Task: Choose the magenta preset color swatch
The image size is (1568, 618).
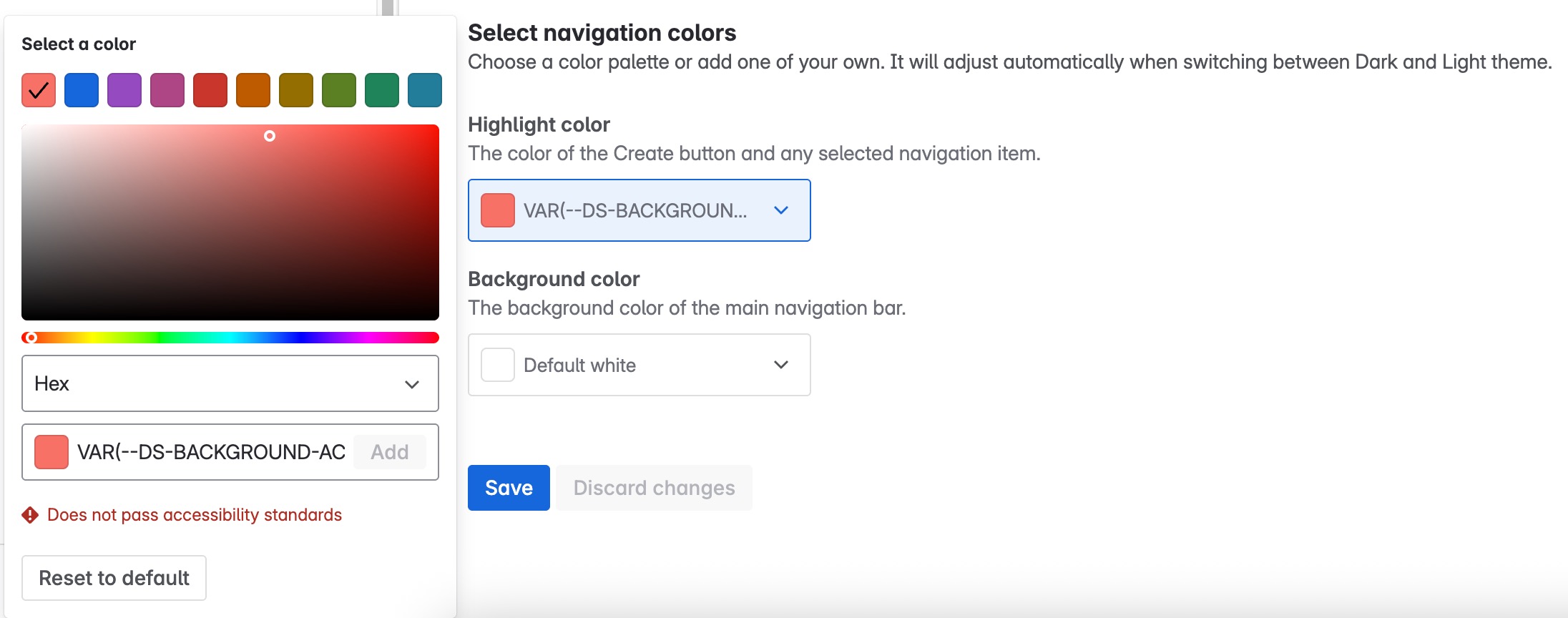Action: coord(167,90)
